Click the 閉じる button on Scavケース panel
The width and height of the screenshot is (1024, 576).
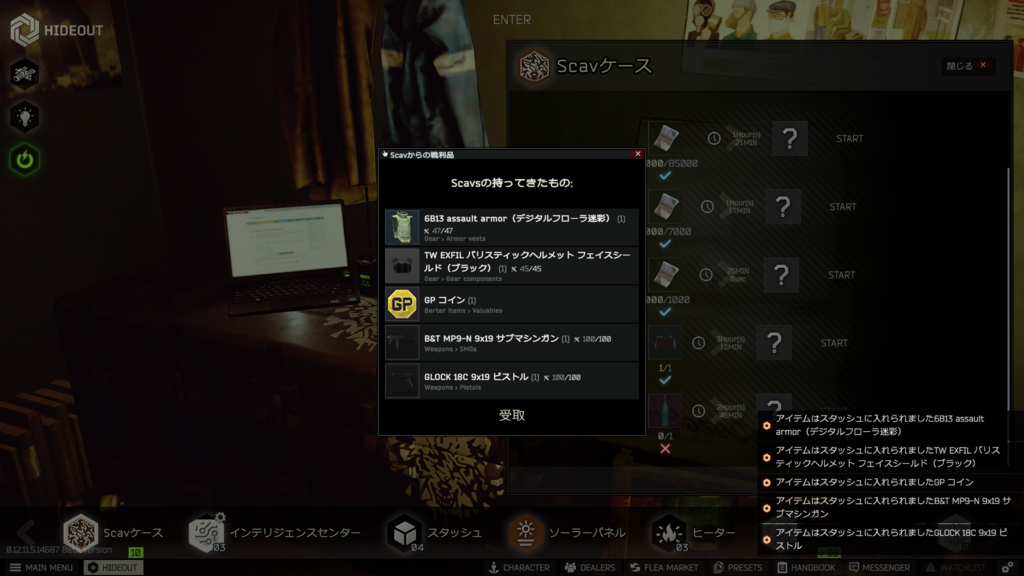pos(967,66)
